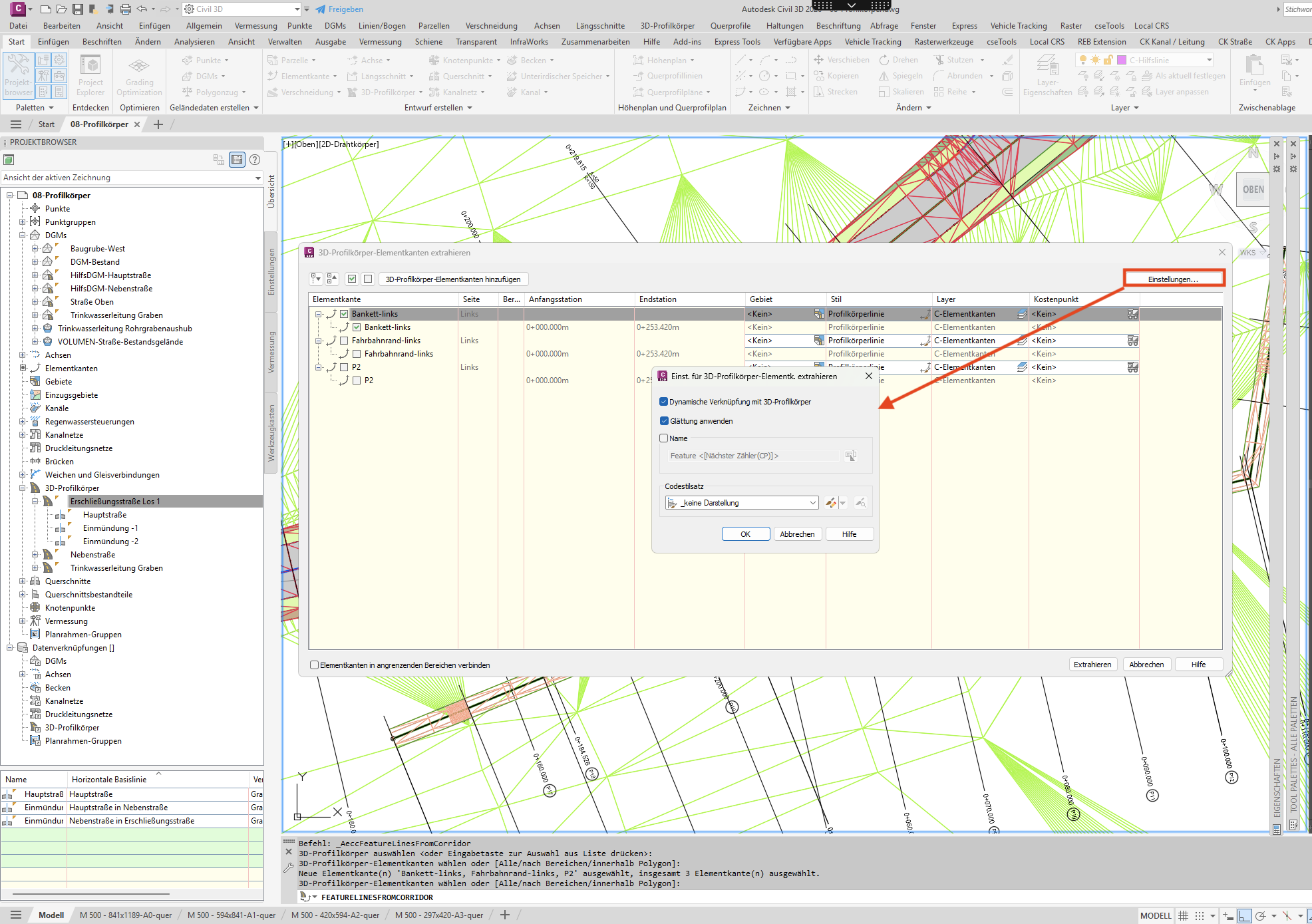Open the Civil 3D application menu button
The width and height of the screenshot is (1312, 924).
19,9
